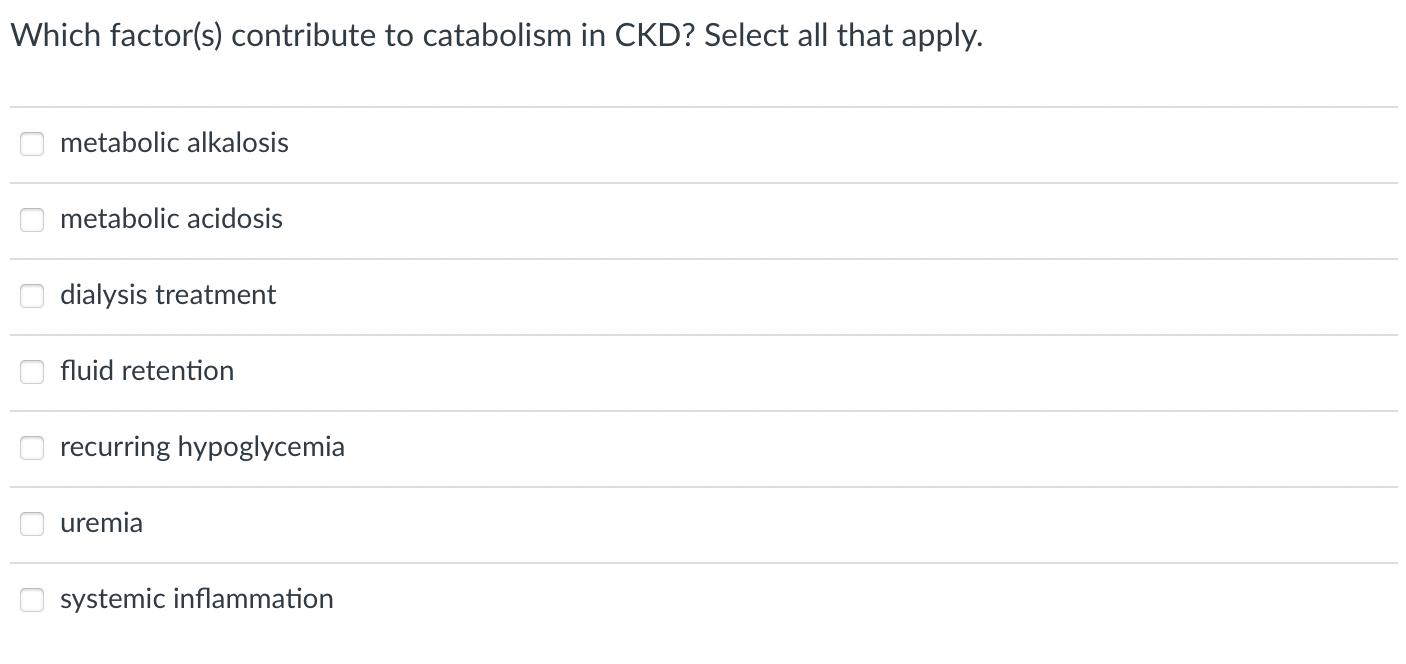Viewport: 1406px width, 664px height.
Task: Check the systemic inflammation checkbox
Action: tap(33, 600)
